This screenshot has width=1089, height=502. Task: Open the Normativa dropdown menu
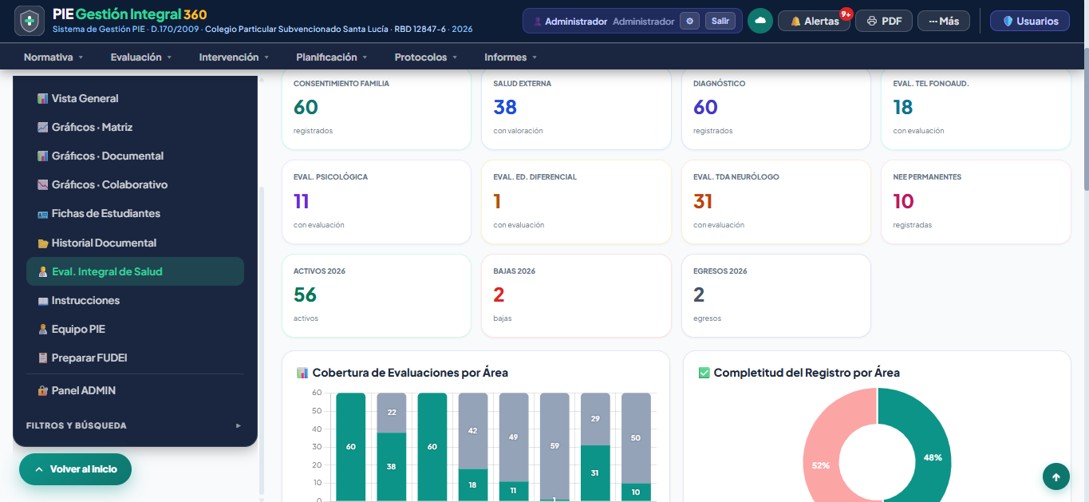pyautogui.click(x=53, y=57)
